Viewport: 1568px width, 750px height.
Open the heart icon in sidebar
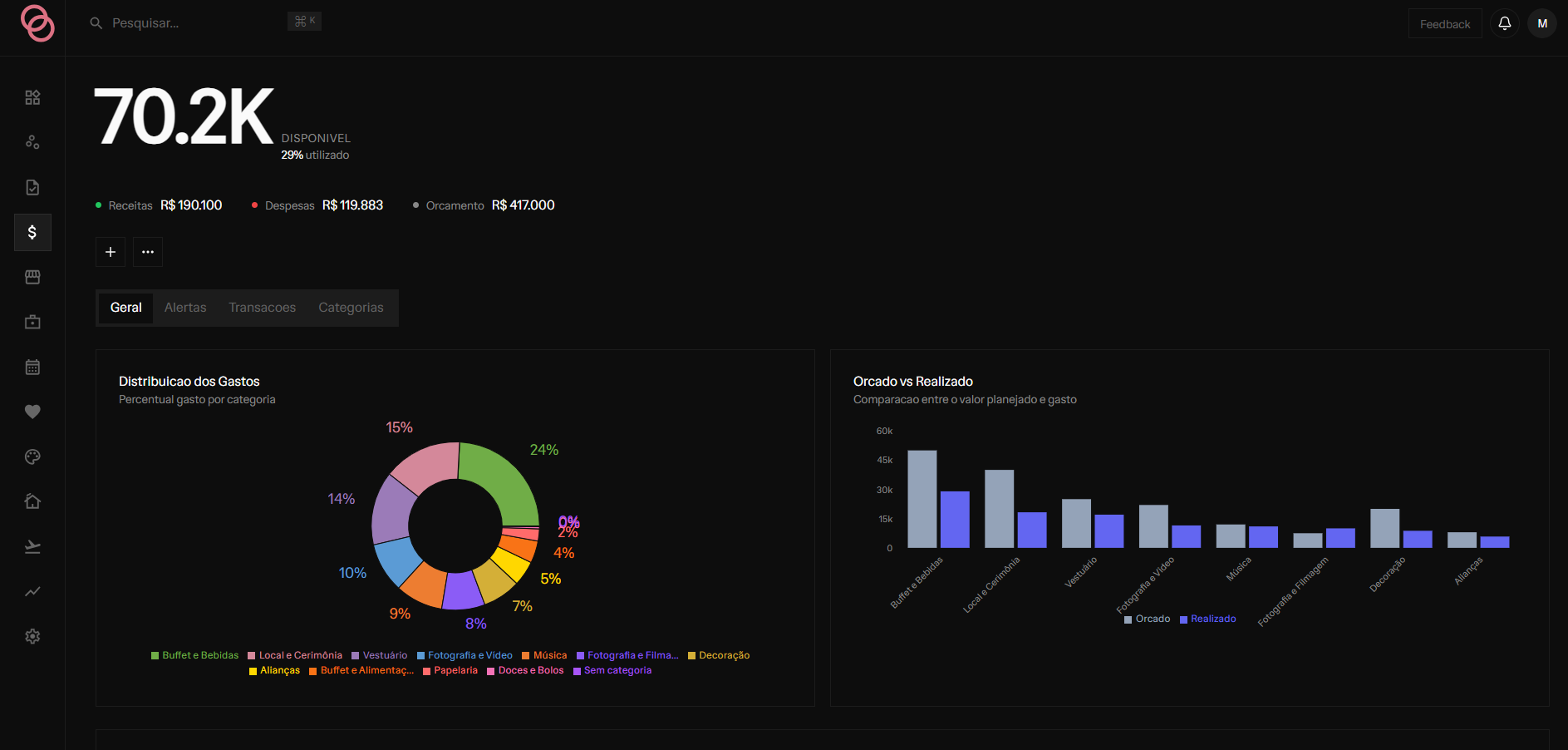click(32, 412)
